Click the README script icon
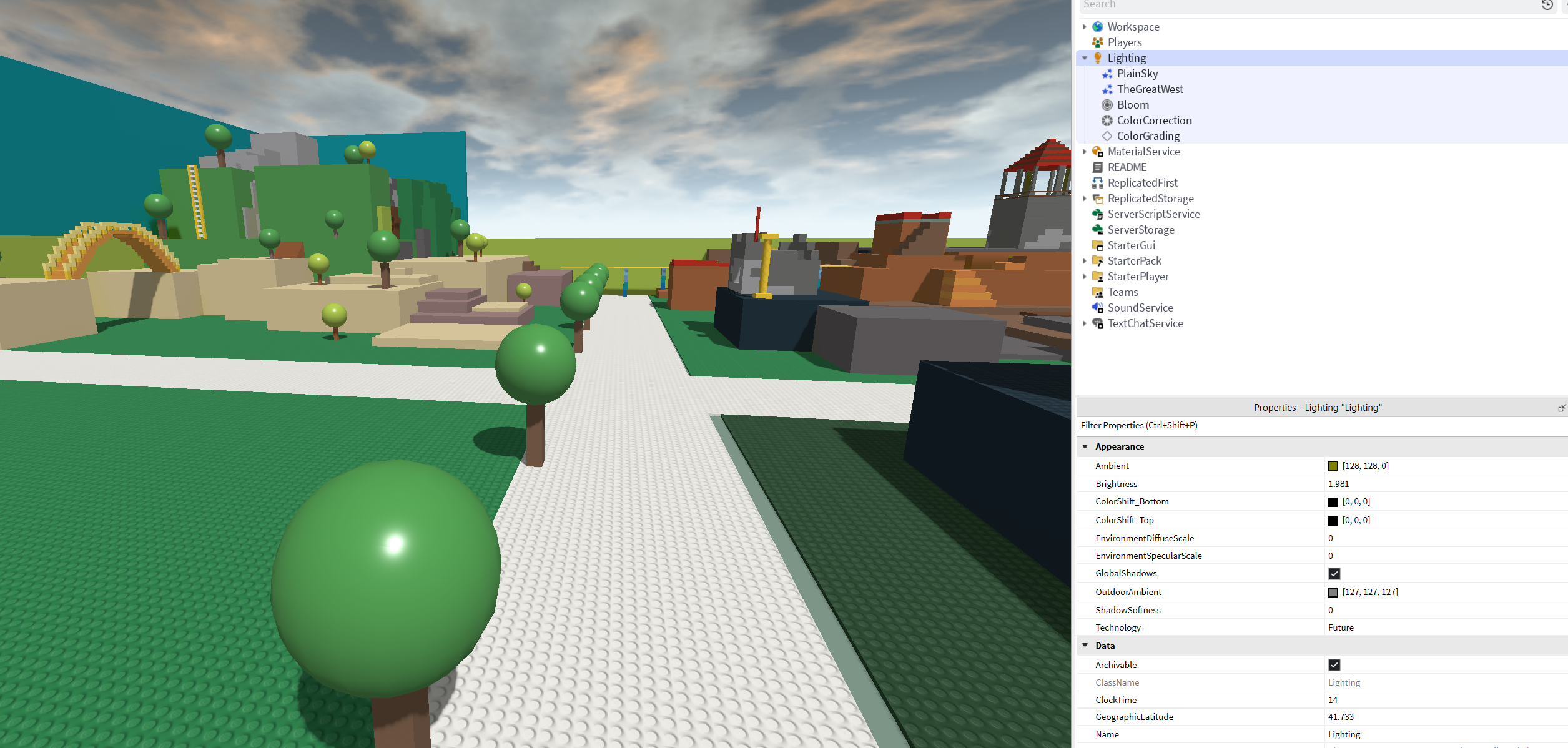Image resolution: width=1568 pixels, height=748 pixels. coord(1097,167)
